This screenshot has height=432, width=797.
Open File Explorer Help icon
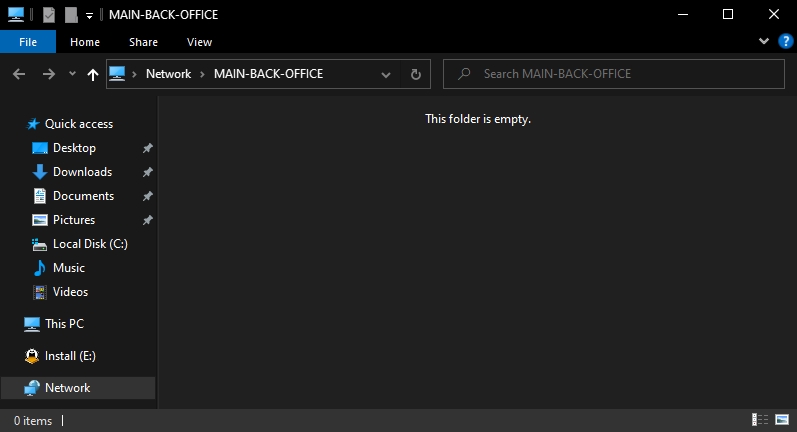tap(785, 42)
